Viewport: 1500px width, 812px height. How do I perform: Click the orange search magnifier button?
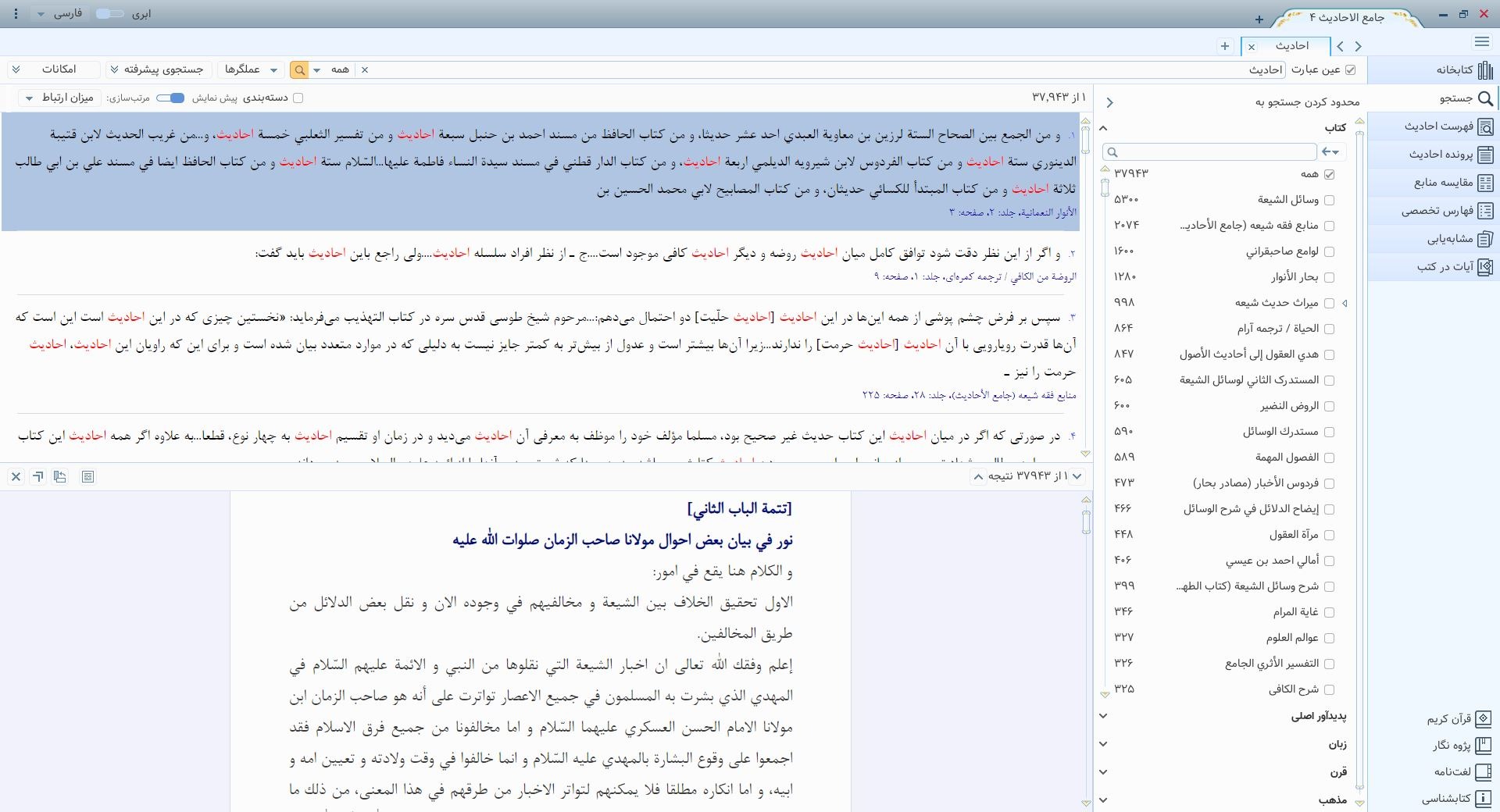click(x=299, y=70)
